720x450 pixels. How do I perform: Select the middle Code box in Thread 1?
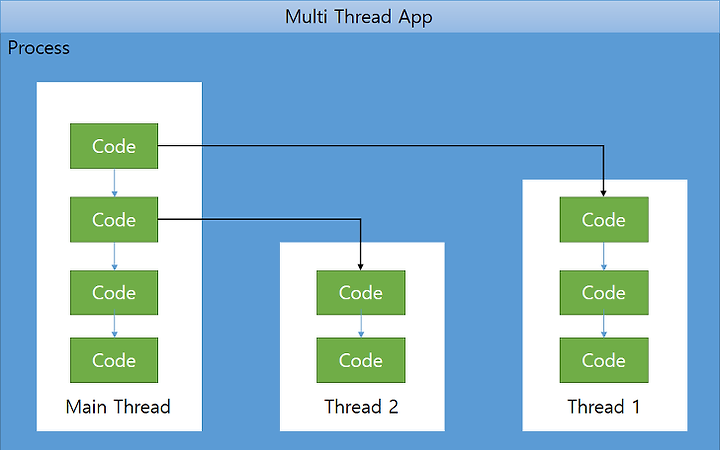604,292
